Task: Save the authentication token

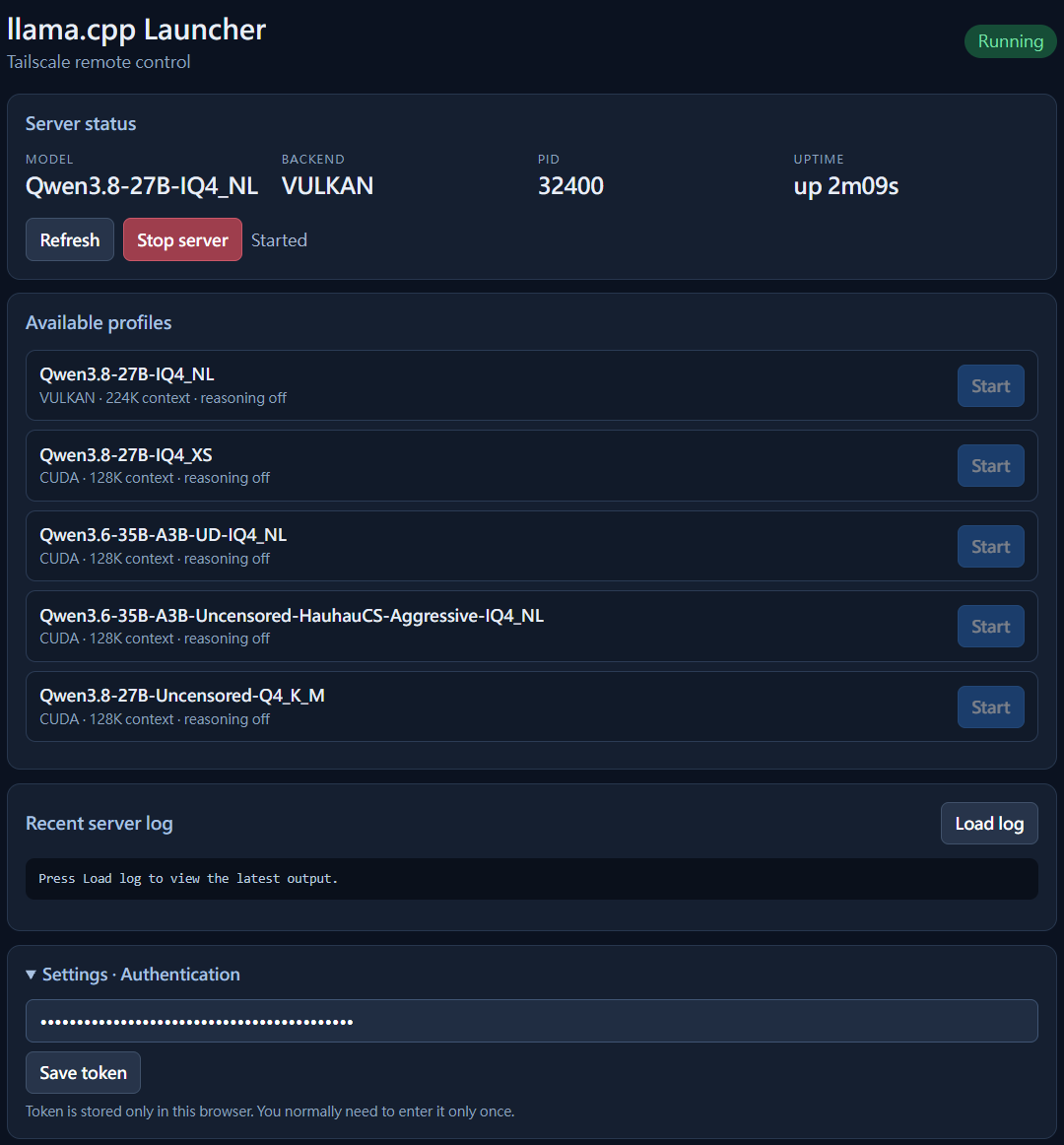Action: click(84, 1073)
